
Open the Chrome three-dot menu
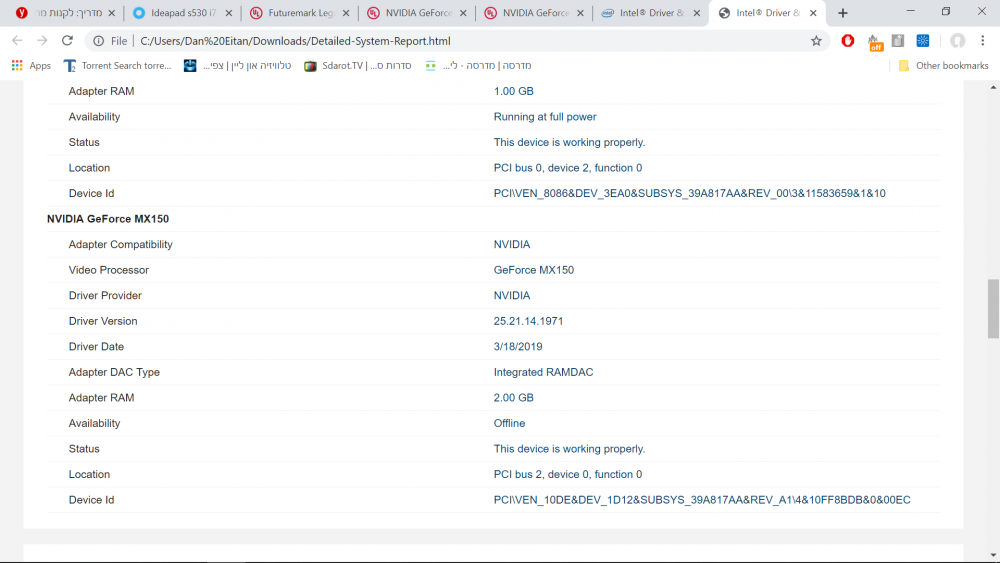983,41
